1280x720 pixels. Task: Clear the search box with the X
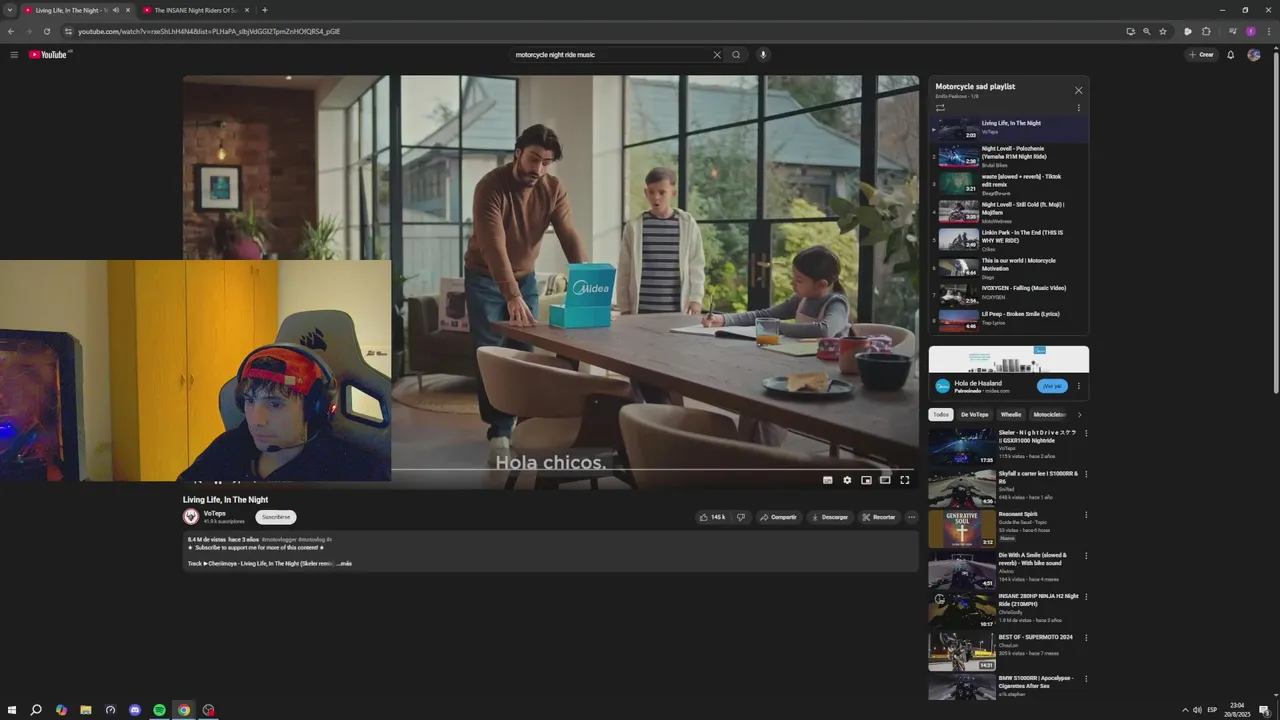click(x=716, y=55)
